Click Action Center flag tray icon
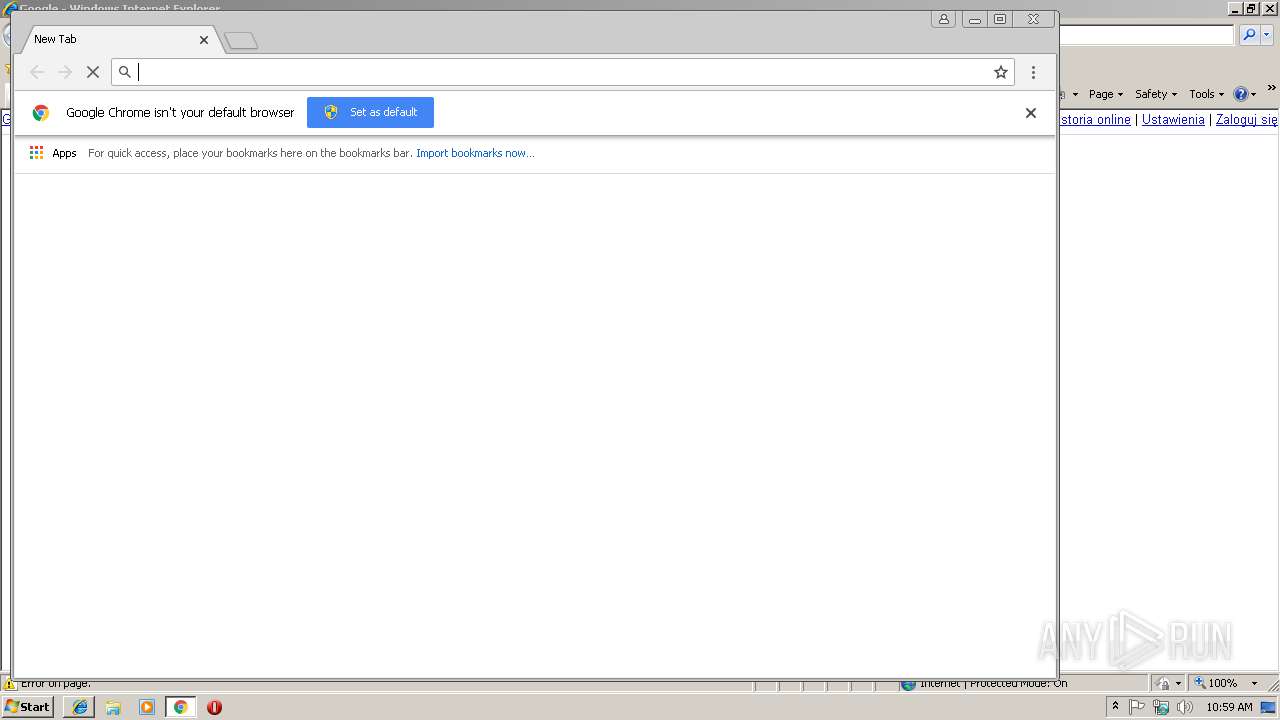 (1137, 707)
